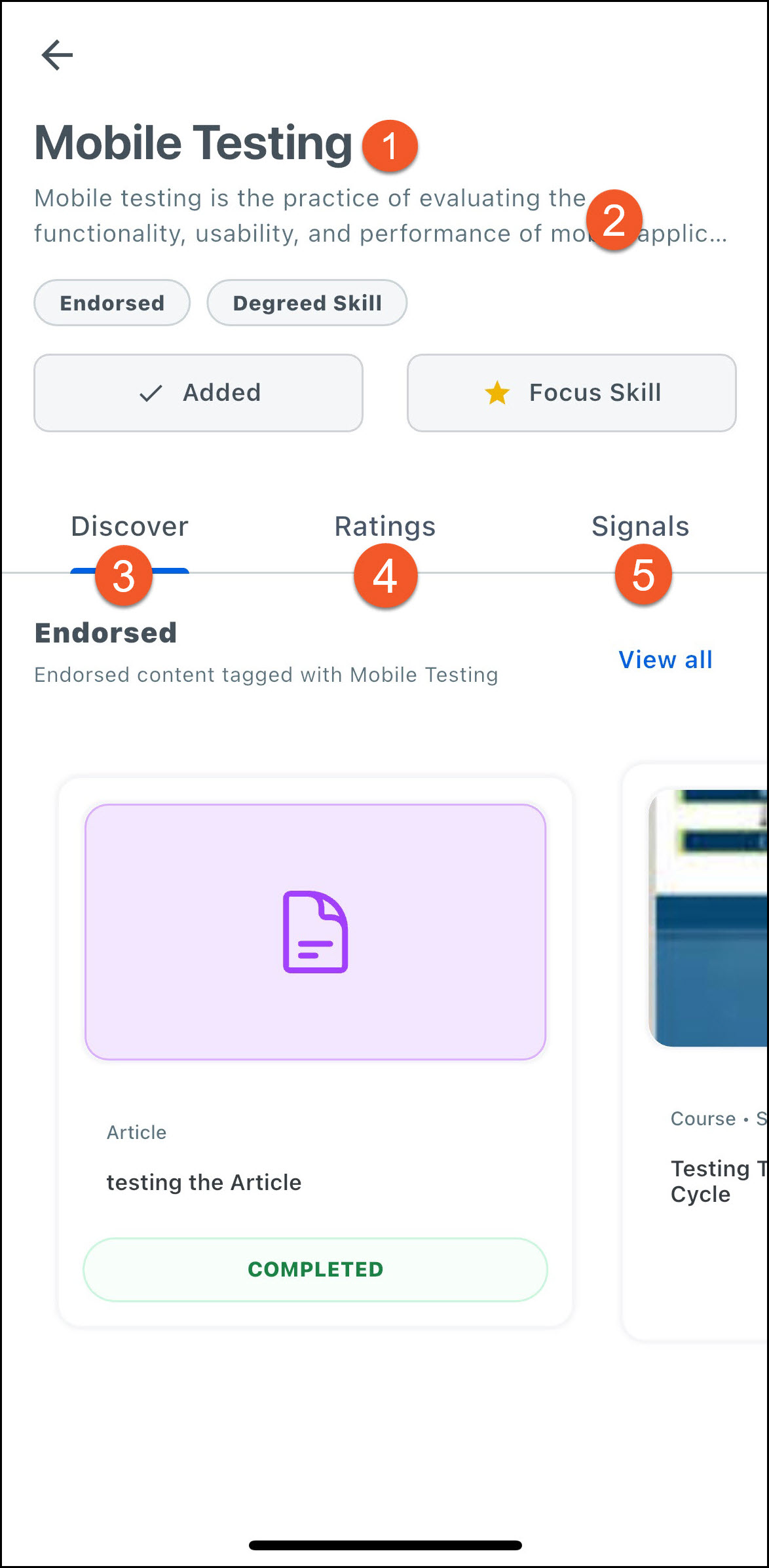Click the checkmark icon on Added
The height and width of the screenshot is (1568, 769).
pos(151,394)
